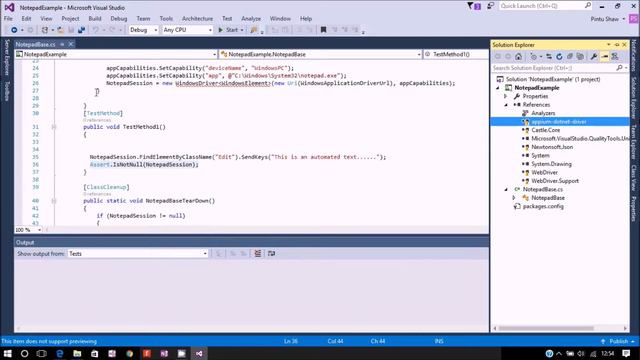The image size is (640, 360).
Task: Click the Quick Launch search box
Action: click(545, 6)
